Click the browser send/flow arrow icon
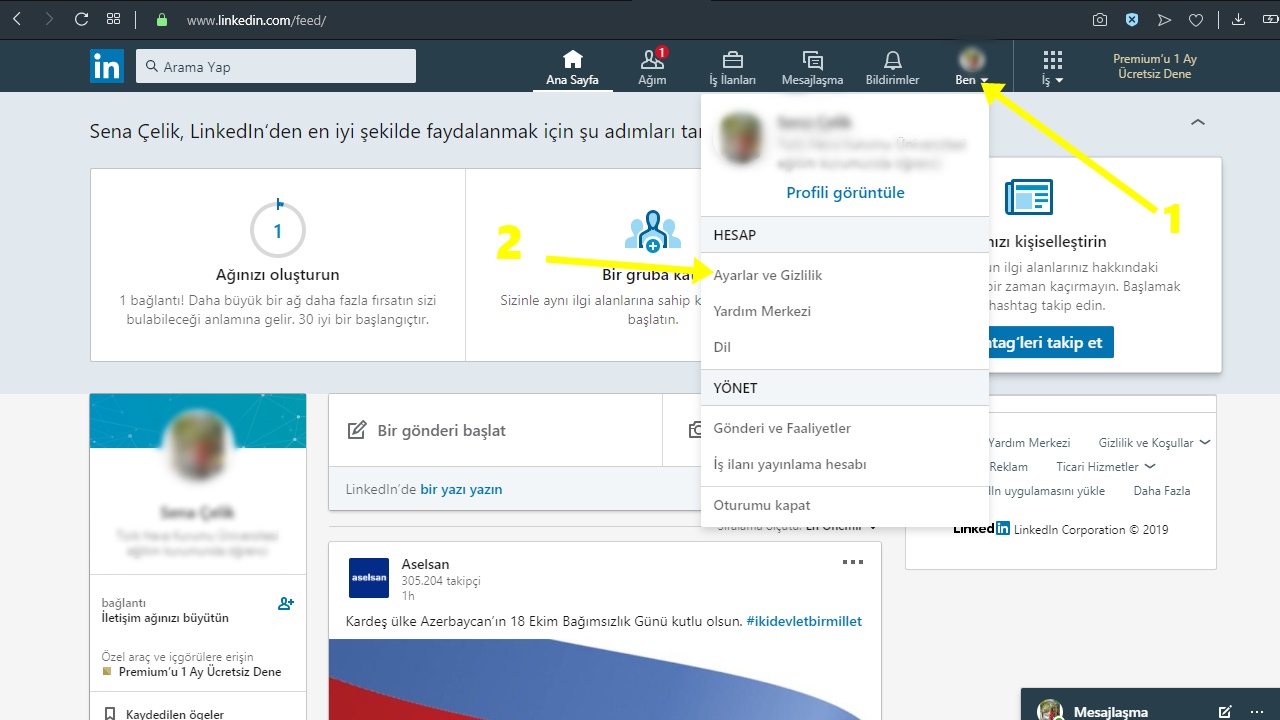Image resolution: width=1280 pixels, height=720 pixels. coord(1164,19)
